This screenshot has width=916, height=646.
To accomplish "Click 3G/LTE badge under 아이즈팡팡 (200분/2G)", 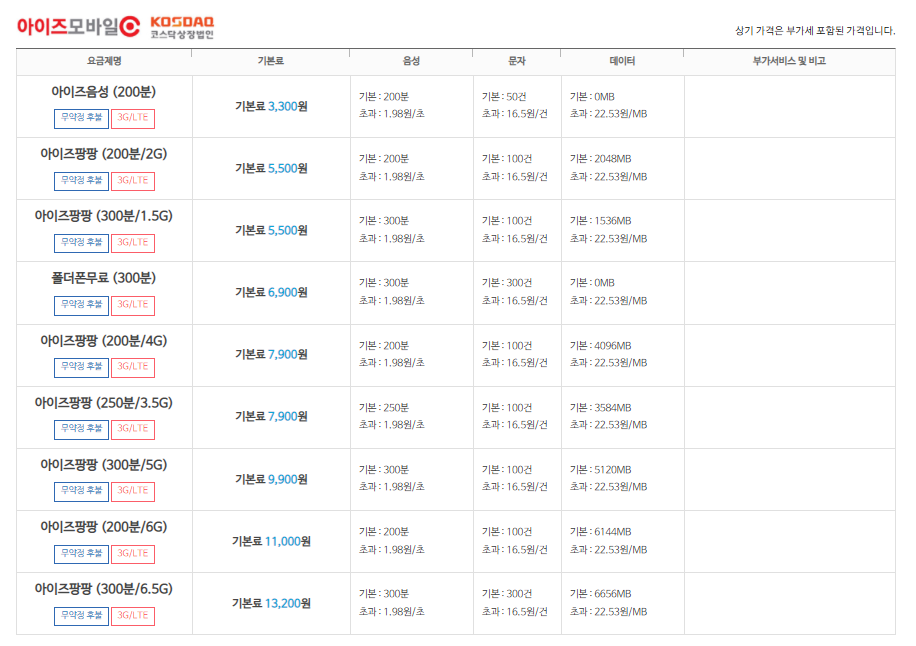I will tap(133, 180).
